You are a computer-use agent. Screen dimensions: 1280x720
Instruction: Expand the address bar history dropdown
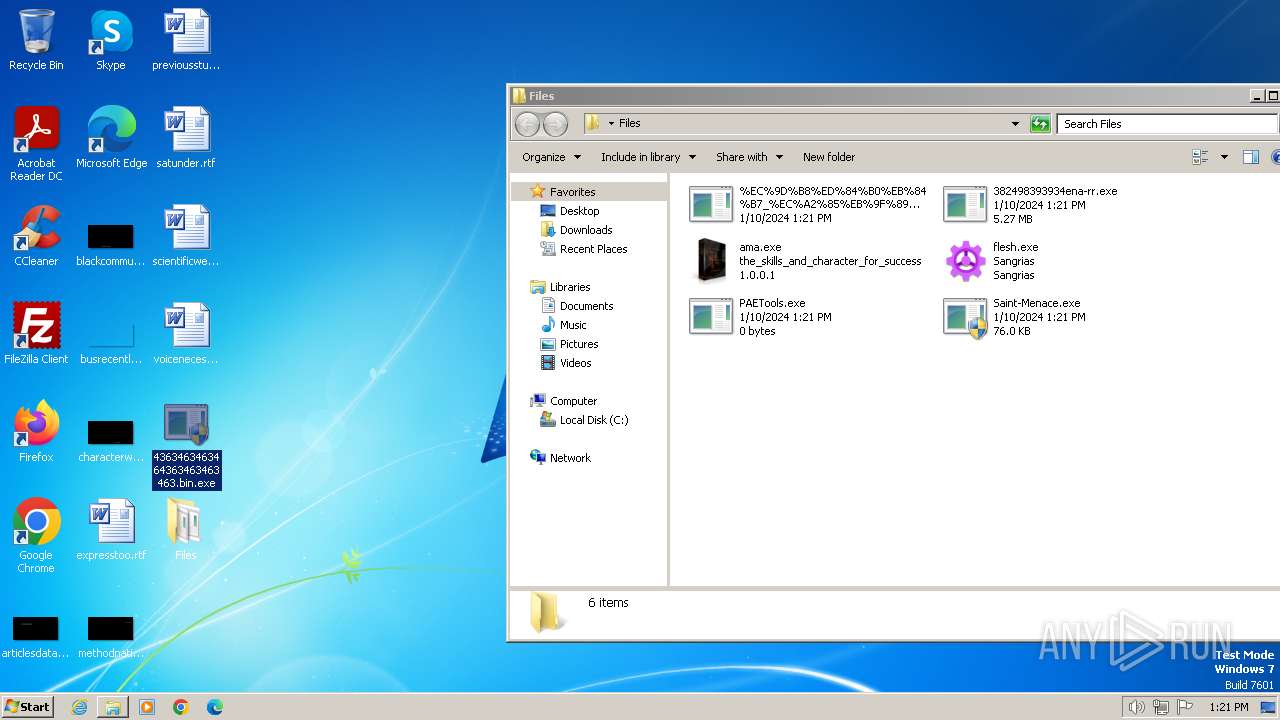click(x=1015, y=124)
